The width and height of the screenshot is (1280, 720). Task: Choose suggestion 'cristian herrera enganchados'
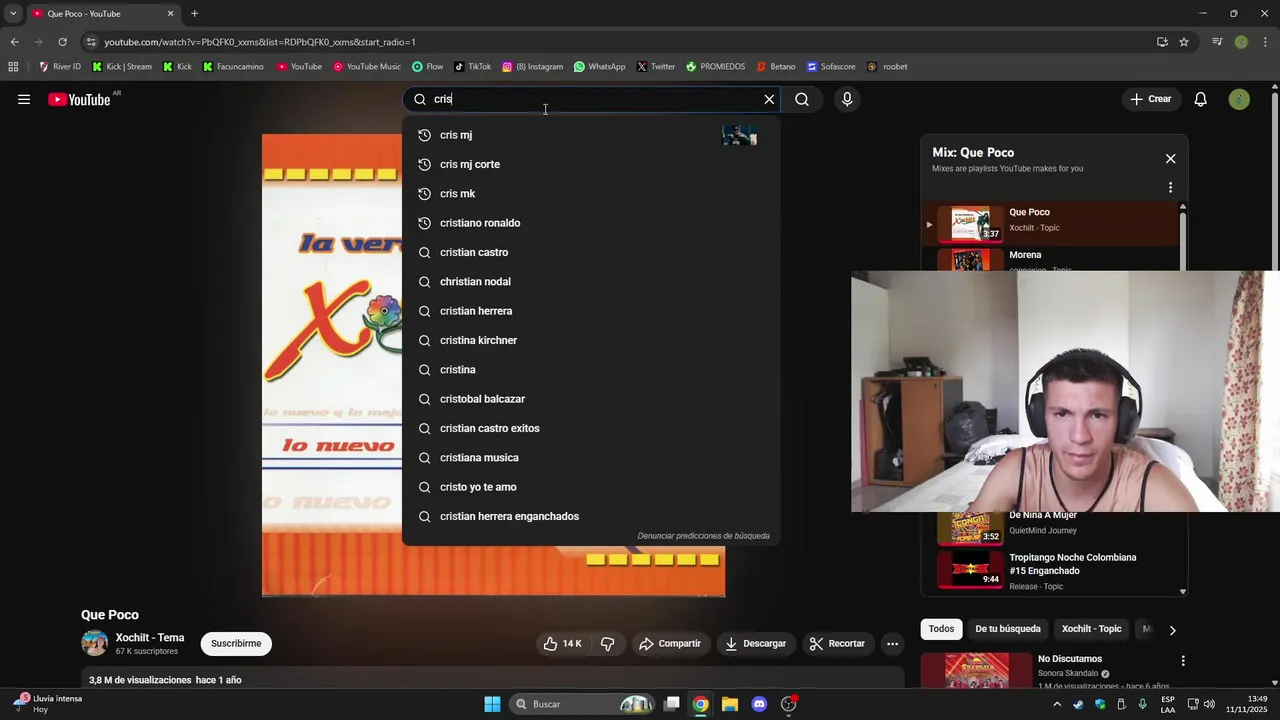click(591, 516)
